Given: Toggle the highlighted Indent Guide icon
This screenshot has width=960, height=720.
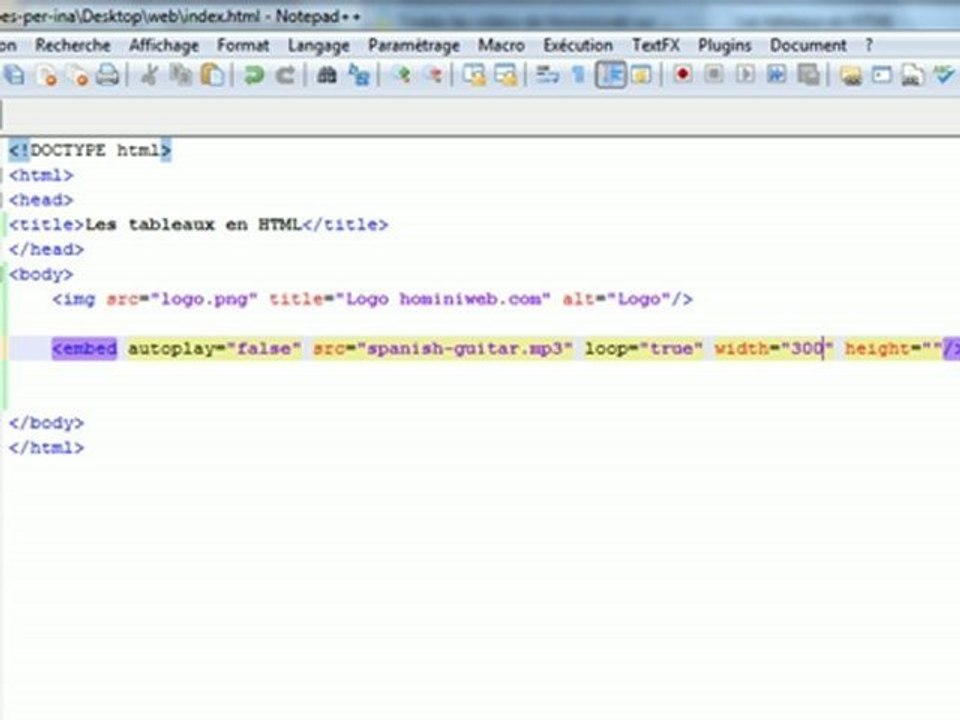Looking at the screenshot, I should coord(610,75).
